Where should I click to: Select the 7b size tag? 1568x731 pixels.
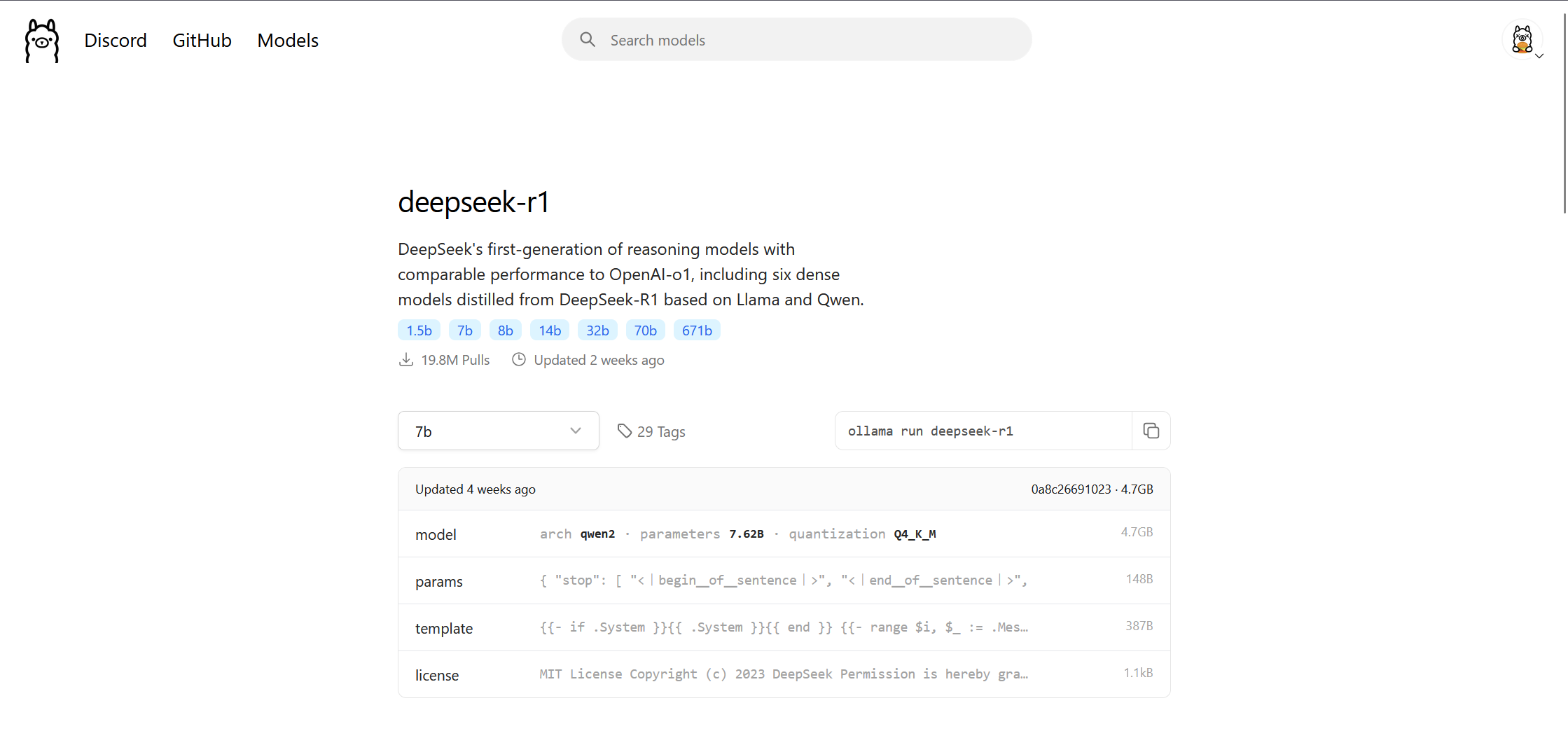[x=465, y=330]
